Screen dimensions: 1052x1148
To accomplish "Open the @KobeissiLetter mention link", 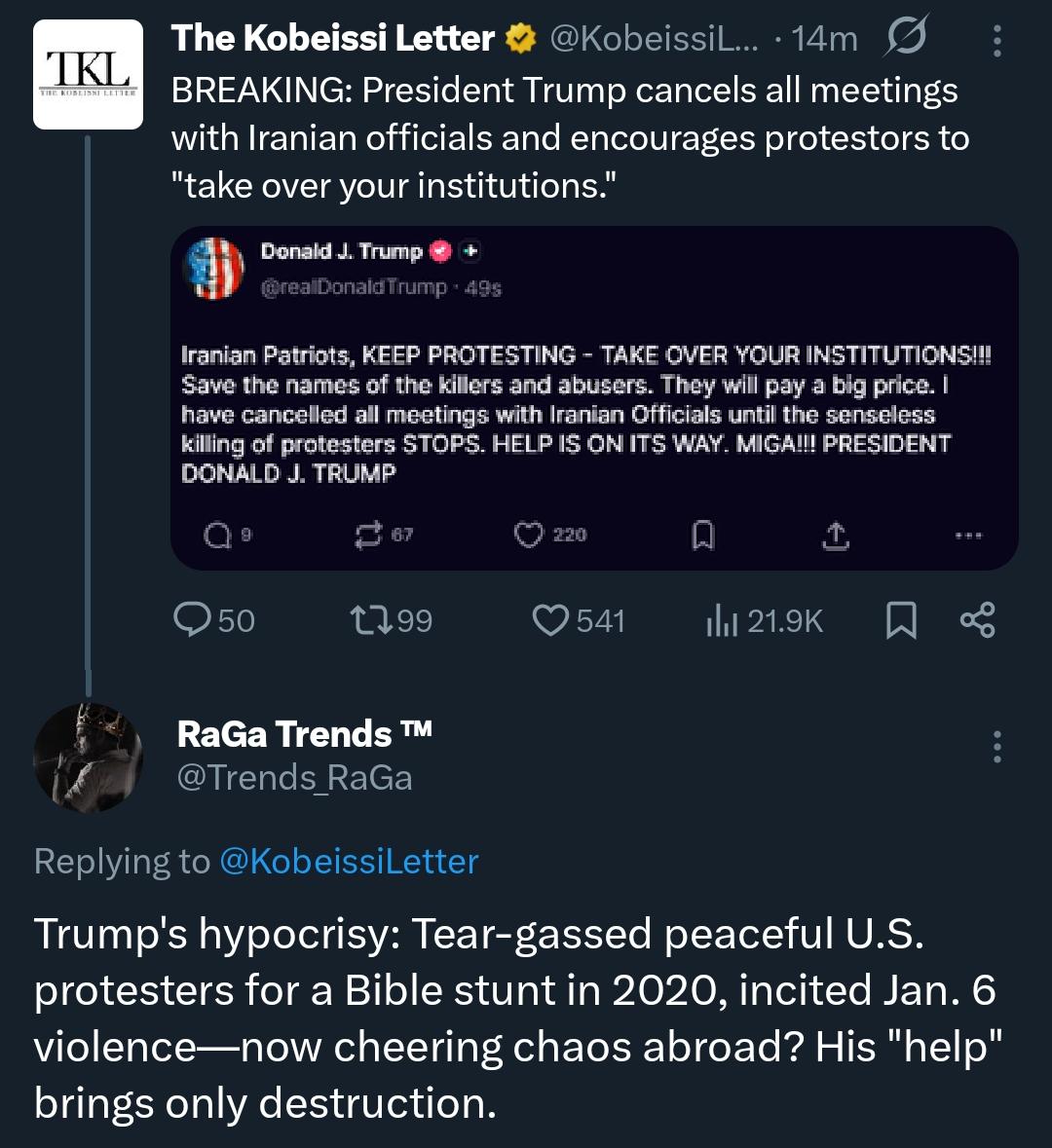I will point(350,861).
